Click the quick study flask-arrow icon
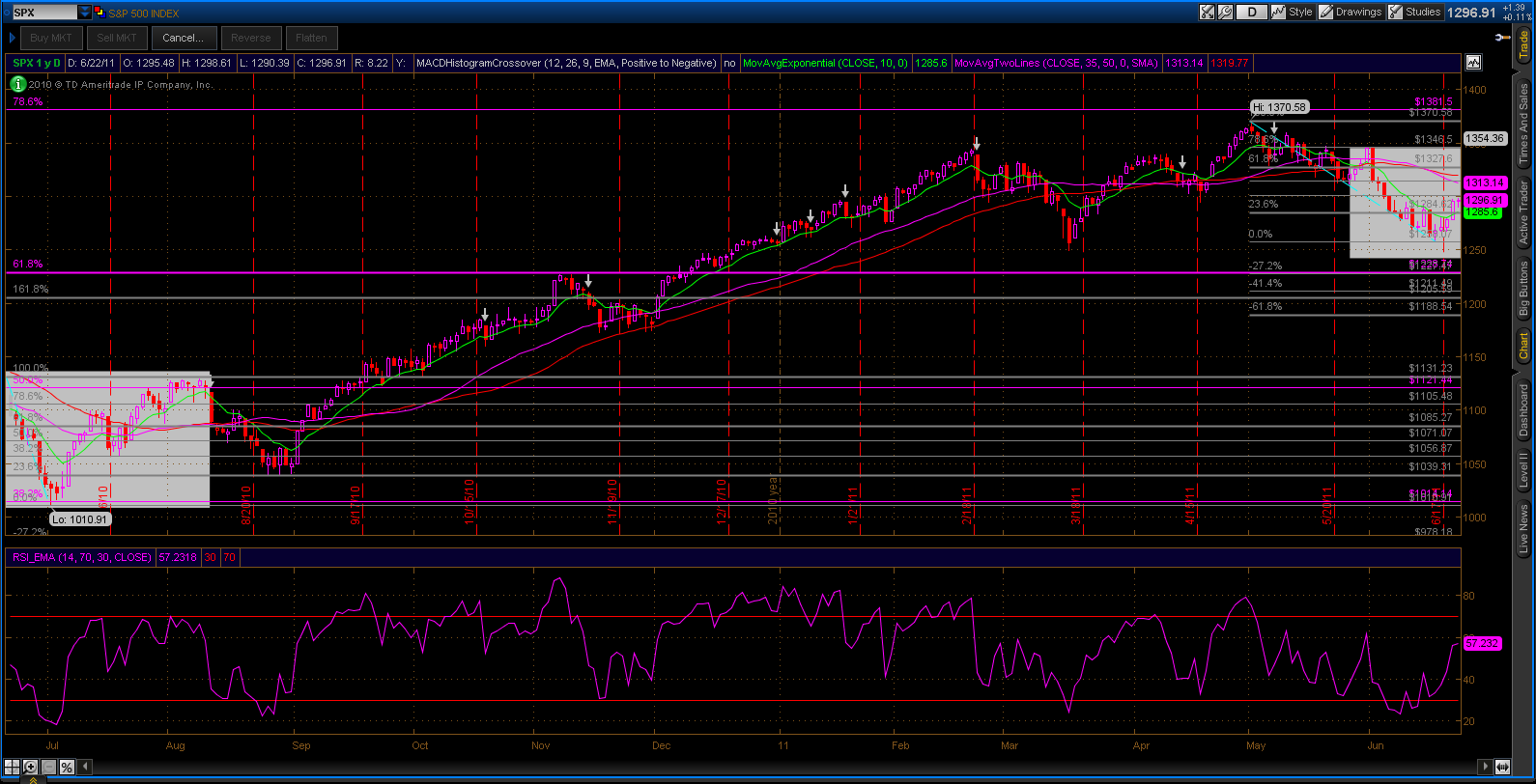This screenshot has height=784, width=1536. pos(1208,13)
